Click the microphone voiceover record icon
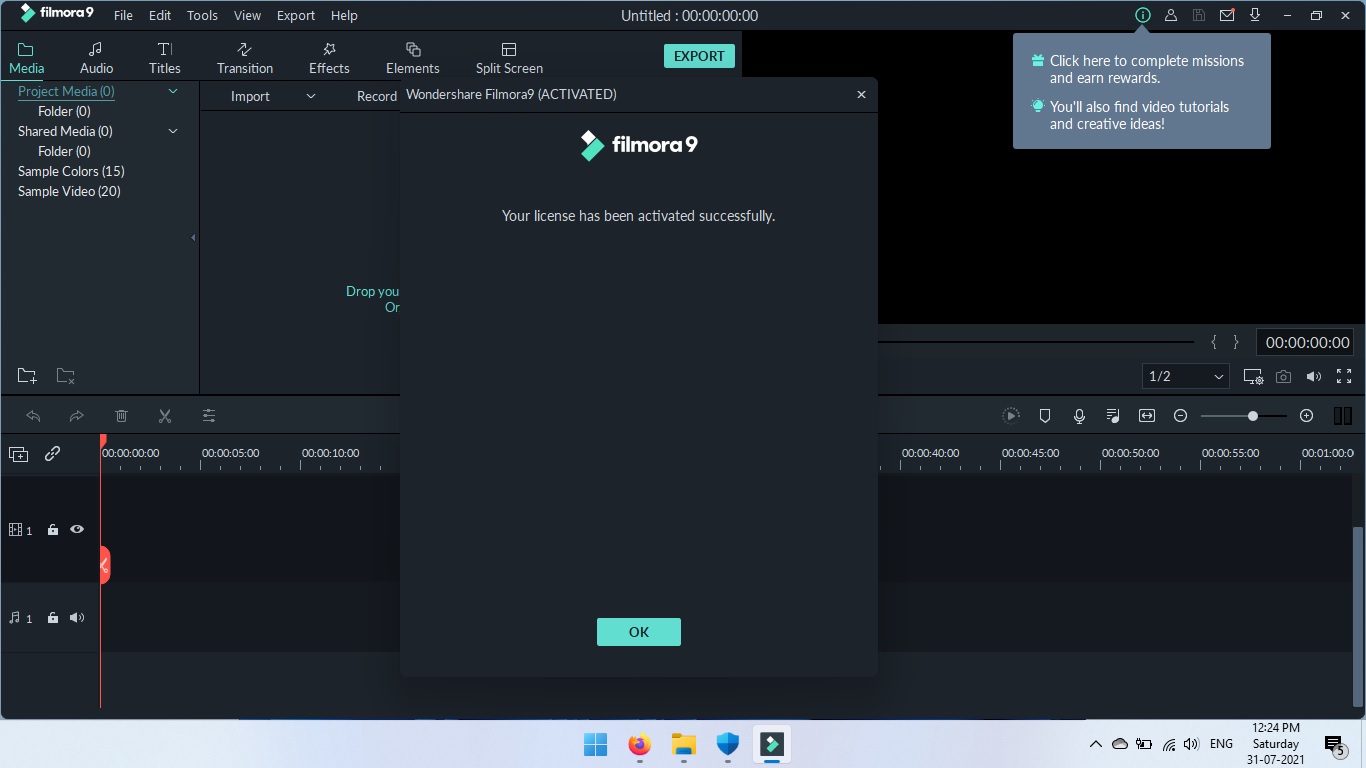 click(1079, 416)
